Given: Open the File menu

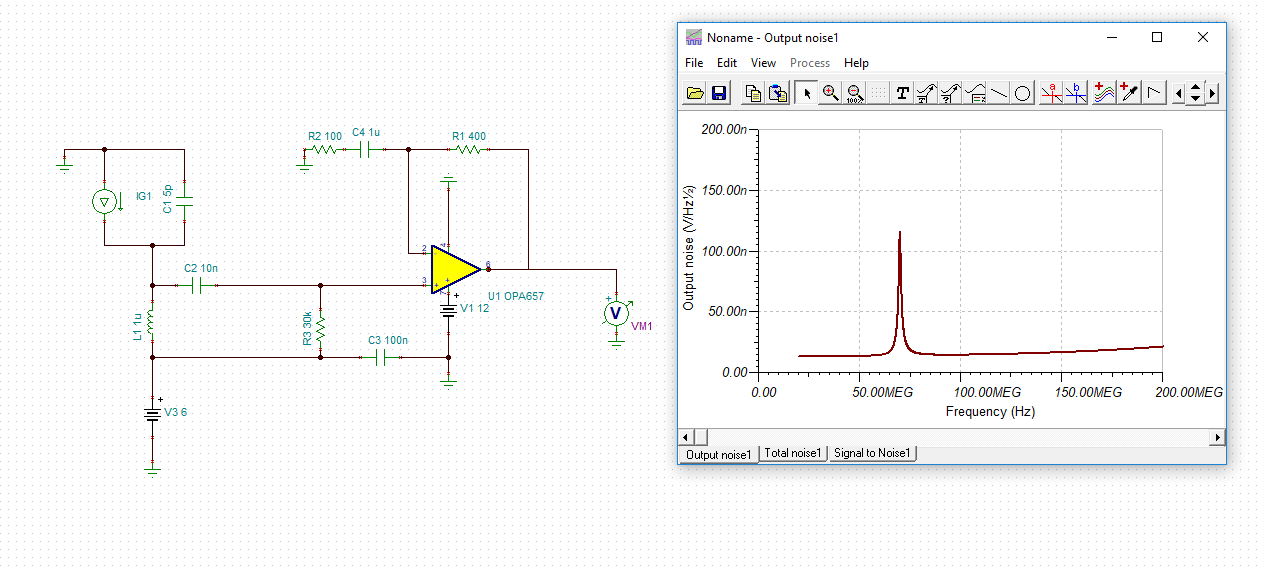Looking at the screenshot, I should pyautogui.click(x=694, y=63).
